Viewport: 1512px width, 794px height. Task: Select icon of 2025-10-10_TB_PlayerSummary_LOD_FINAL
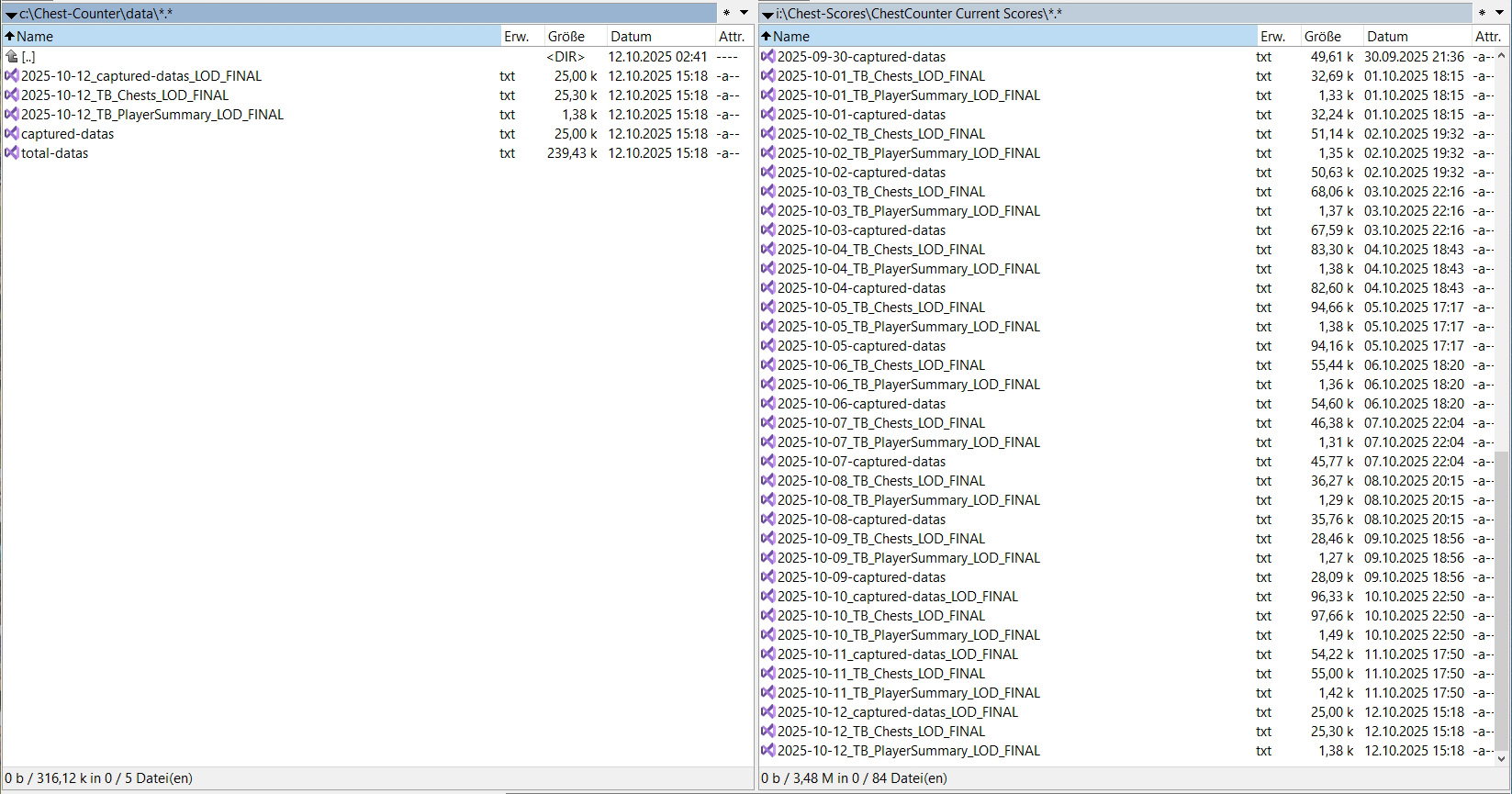pyautogui.click(x=768, y=635)
